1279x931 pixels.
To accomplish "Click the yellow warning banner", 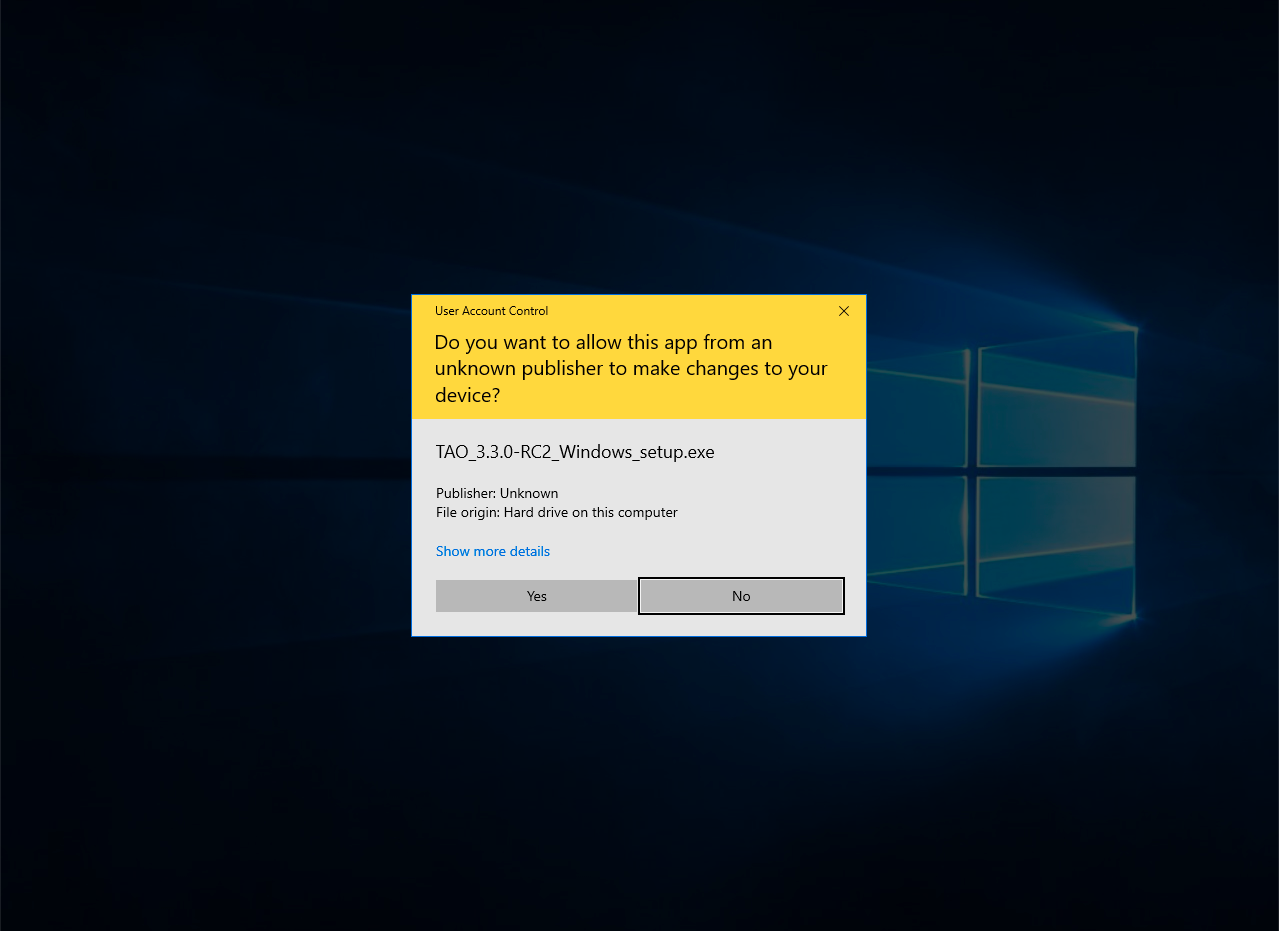I will point(639,368).
